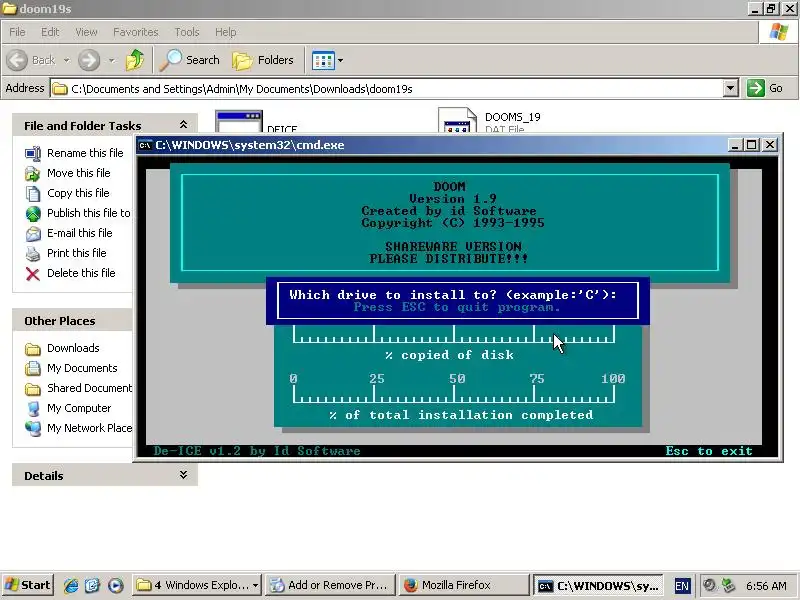Image resolution: width=800 pixels, height=600 pixels.
Task: Expand the address bar dropdown
Action: click(731, 89)
